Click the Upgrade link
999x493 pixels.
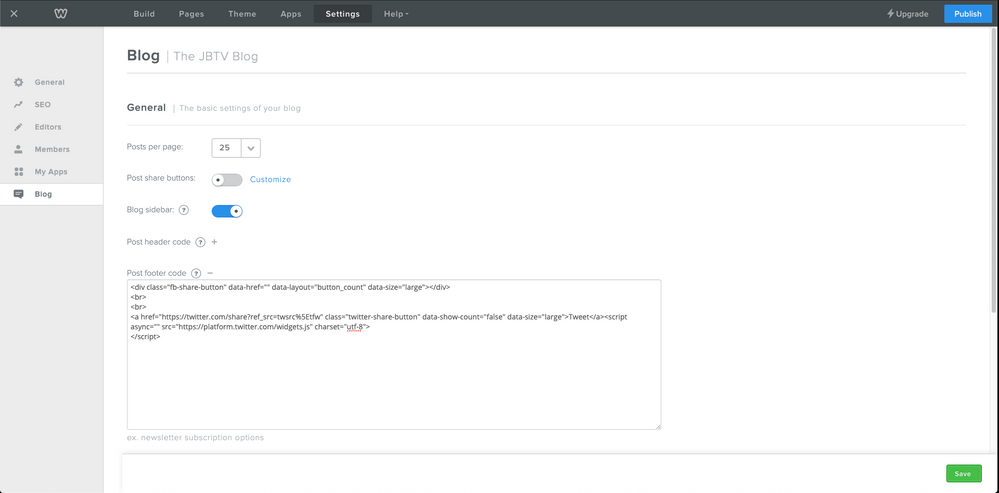(x=912, y=14)
